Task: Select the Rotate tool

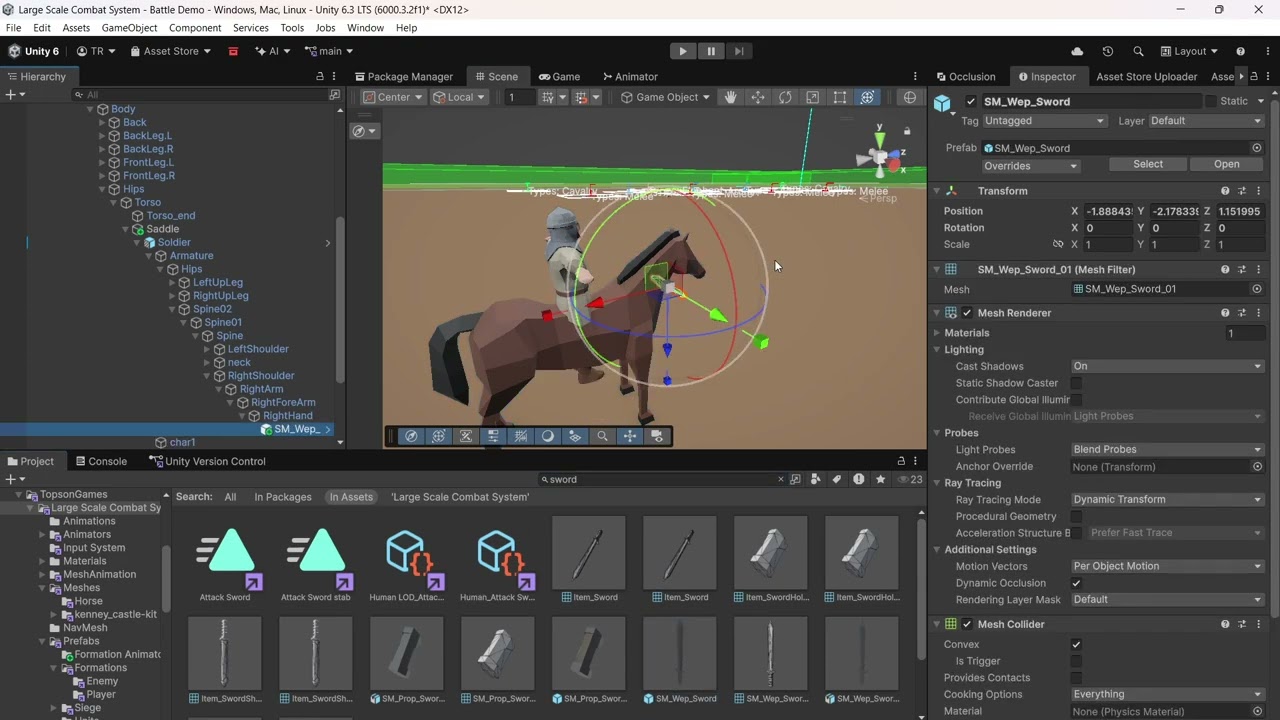Action: point(785,97)
